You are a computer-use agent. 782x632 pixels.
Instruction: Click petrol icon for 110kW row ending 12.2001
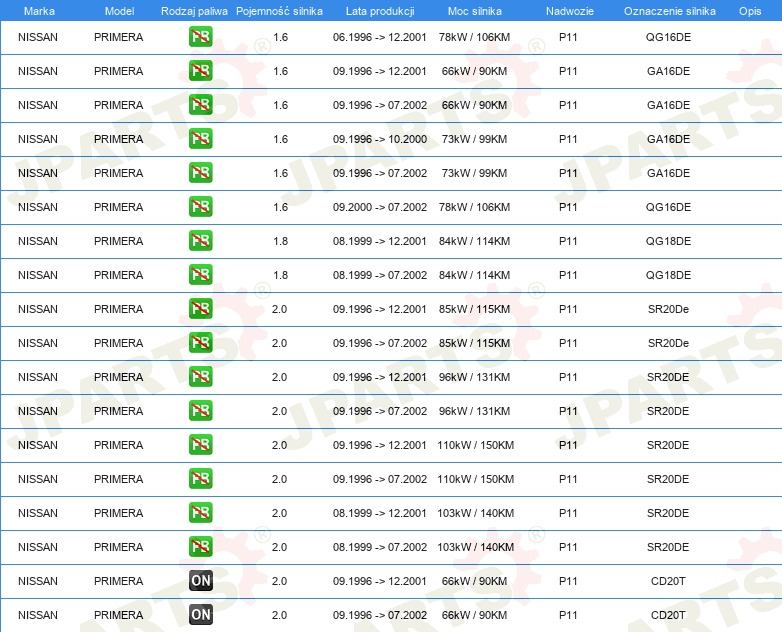200,444
